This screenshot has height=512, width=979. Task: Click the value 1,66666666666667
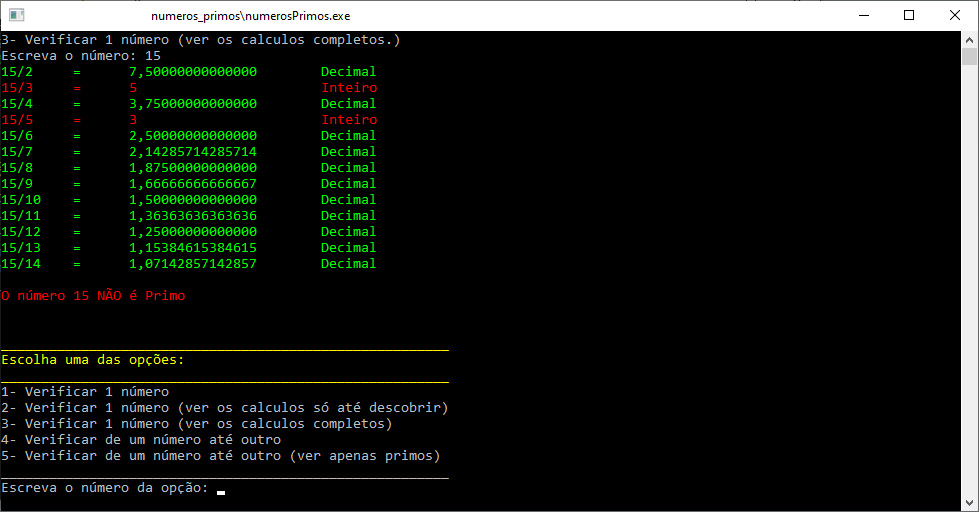coord(193,184)
